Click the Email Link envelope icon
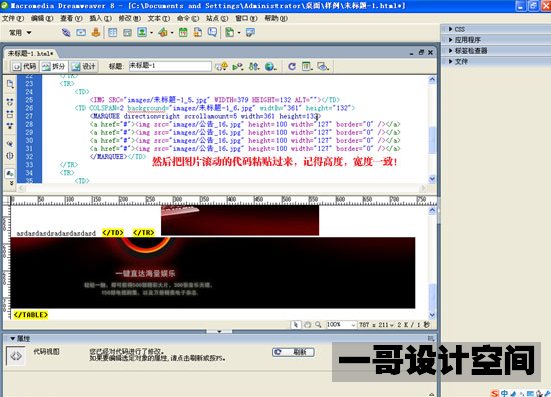 (81, 33)
